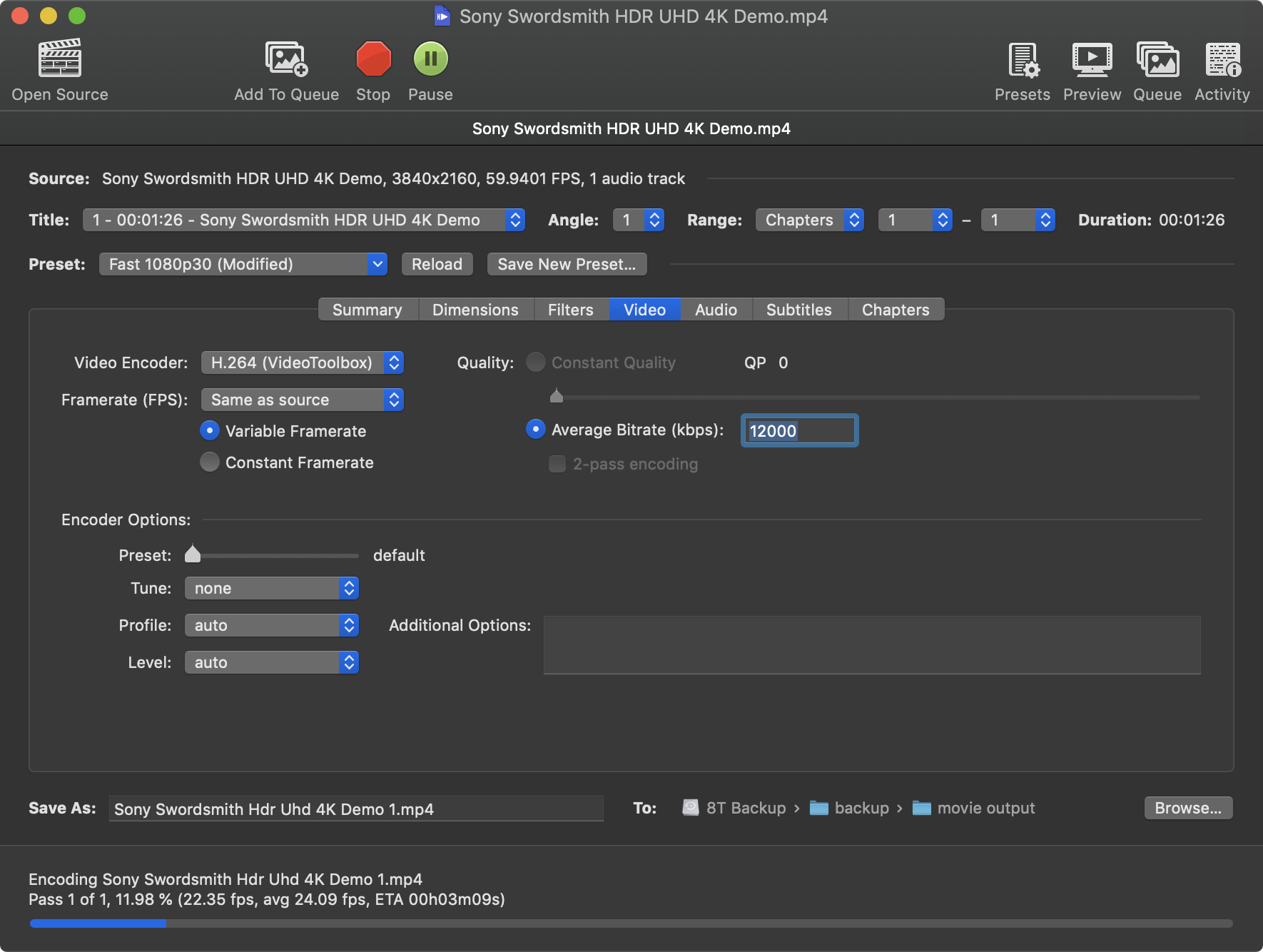Screen dimensions: 1263x952
Task: Open the start chapter dropdown
Action: tap(915, 220)
